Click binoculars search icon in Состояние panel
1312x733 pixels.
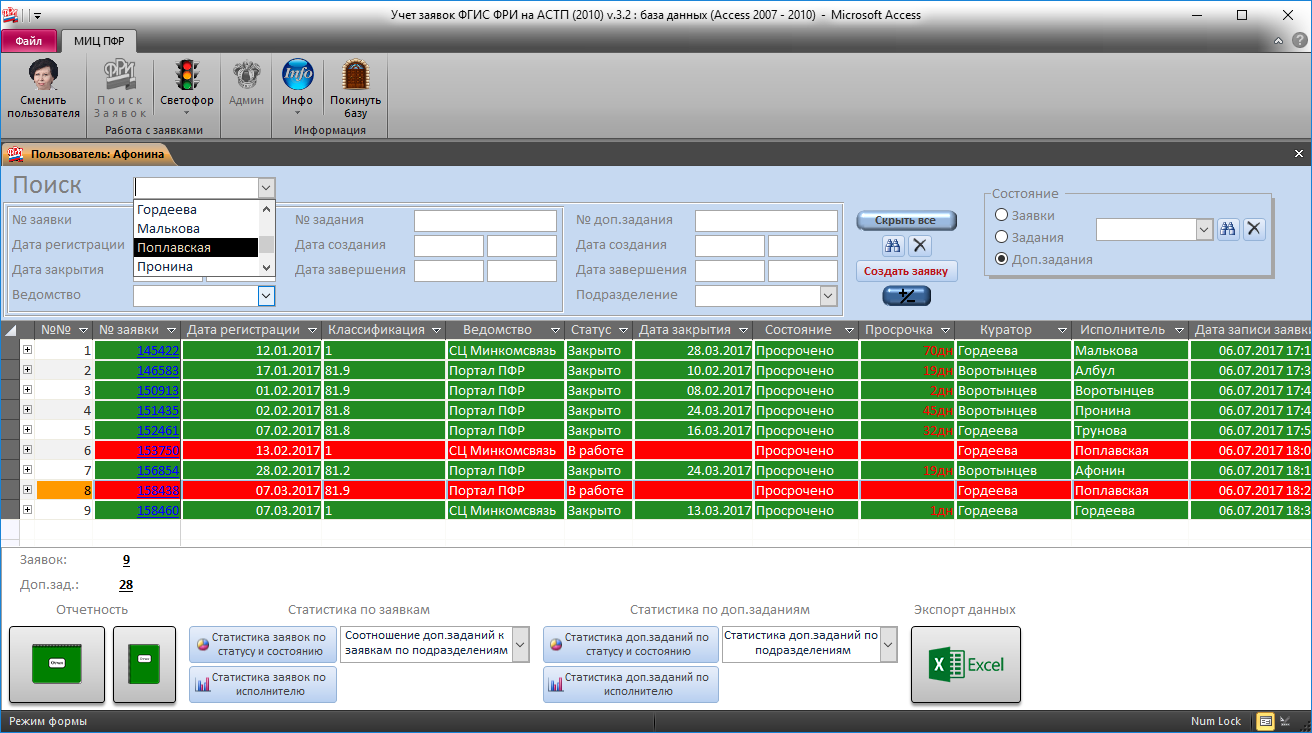tap(1228, 229)
